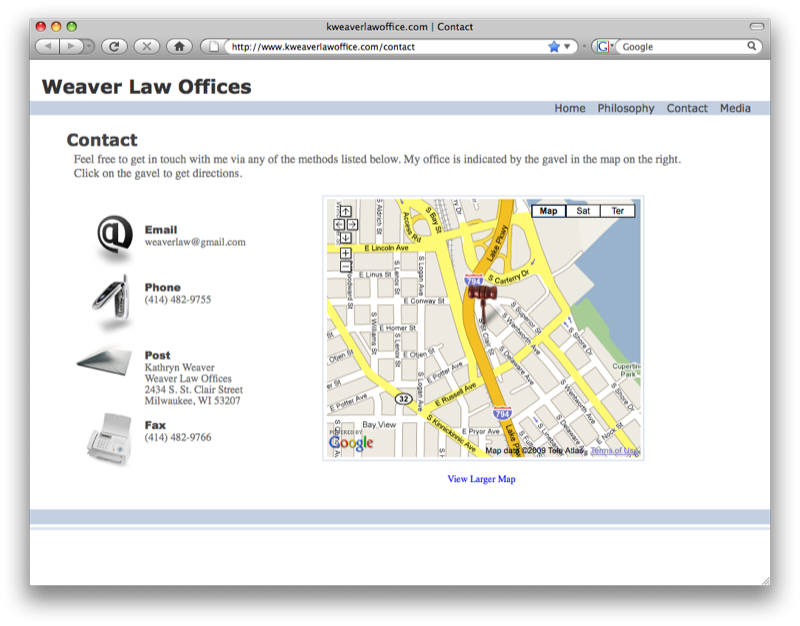This screenshot has width=800, height=626.
Task: Select the Map view type
Action: (548, 211)
